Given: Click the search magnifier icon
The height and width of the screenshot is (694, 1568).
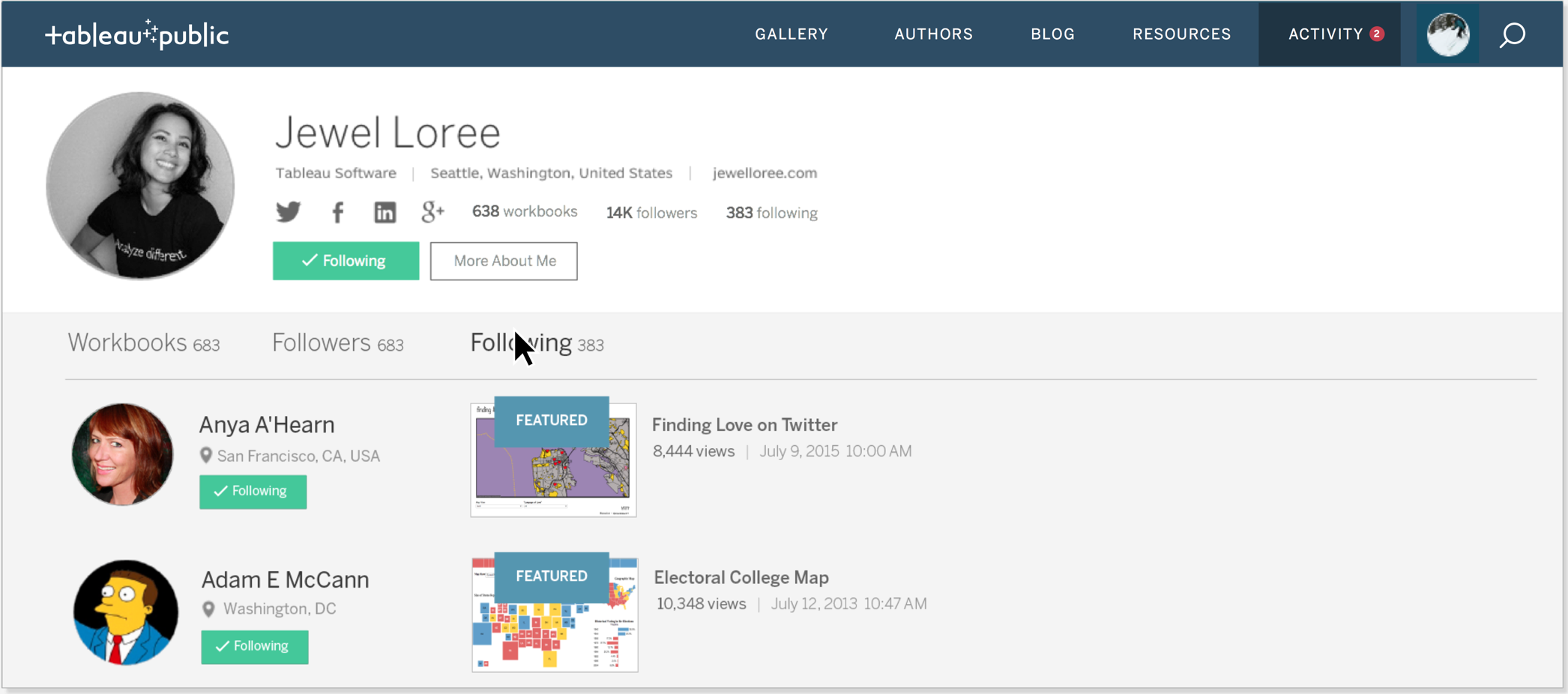Looking at the screenshot, I should pyautogui.click(x=1513, y=34).
